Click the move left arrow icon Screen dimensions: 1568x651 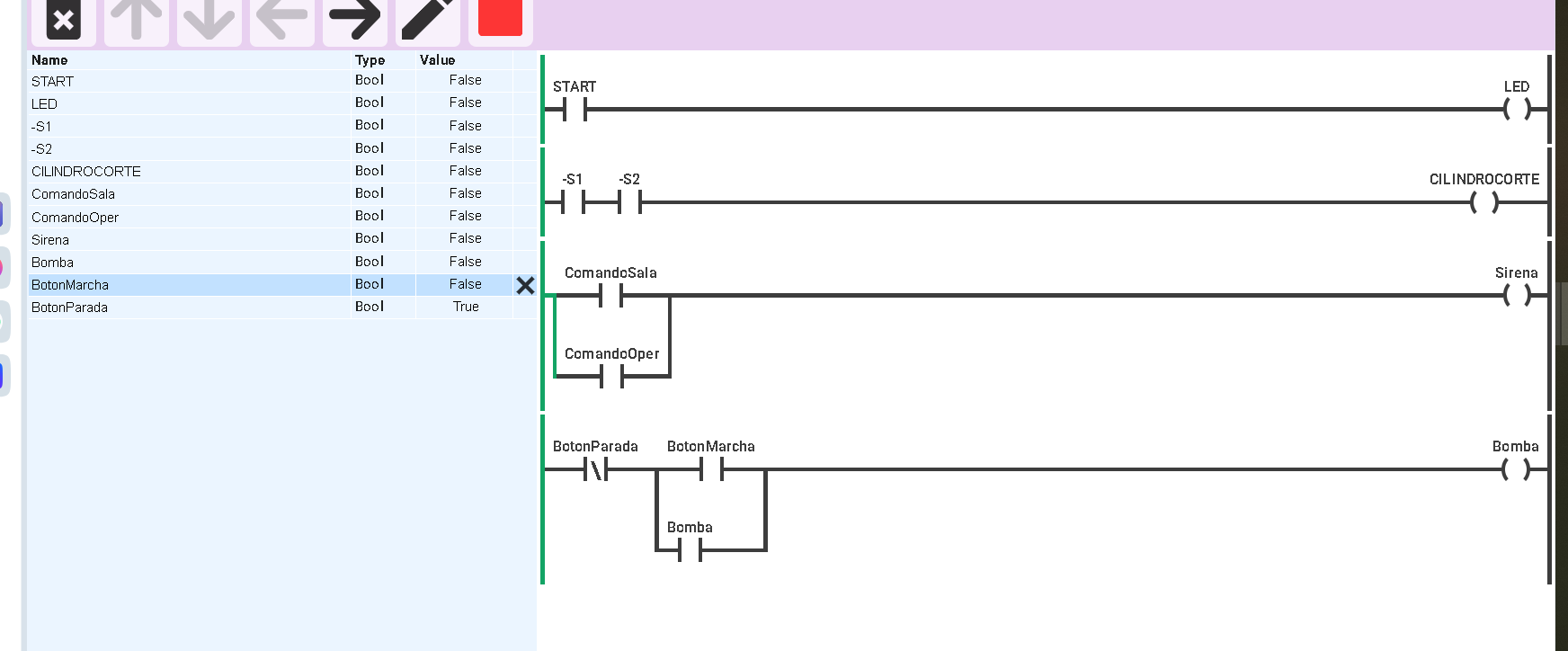coord(282,20)
